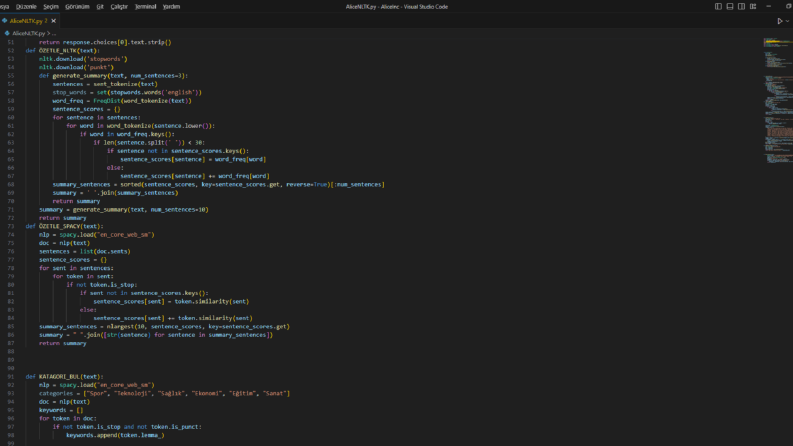The image size is (793, 446).
Task: Click "nltk.download('stopwords')" code line
Action: pos(83,59)
